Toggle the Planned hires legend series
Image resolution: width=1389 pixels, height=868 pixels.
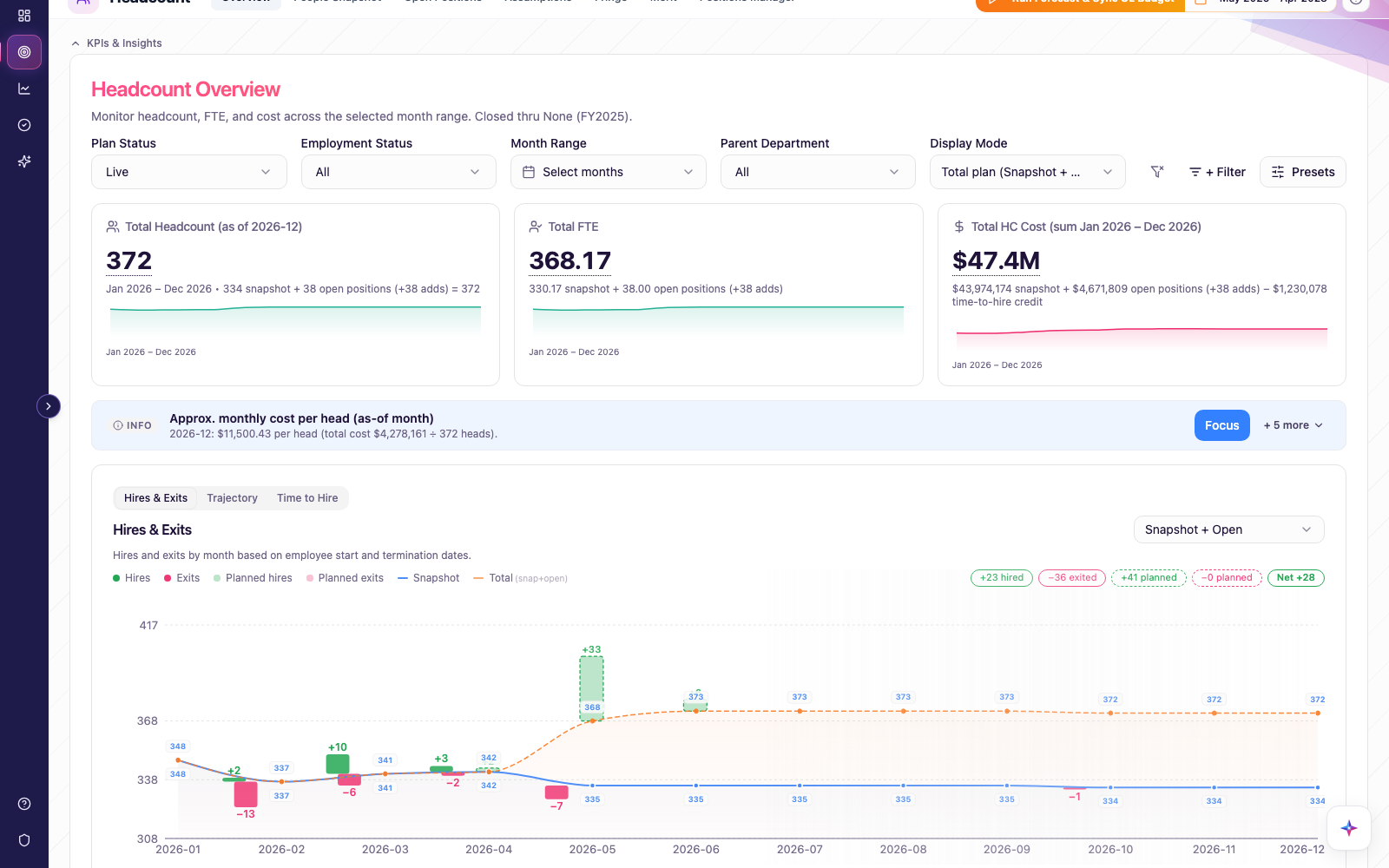(x=253, y=578)
